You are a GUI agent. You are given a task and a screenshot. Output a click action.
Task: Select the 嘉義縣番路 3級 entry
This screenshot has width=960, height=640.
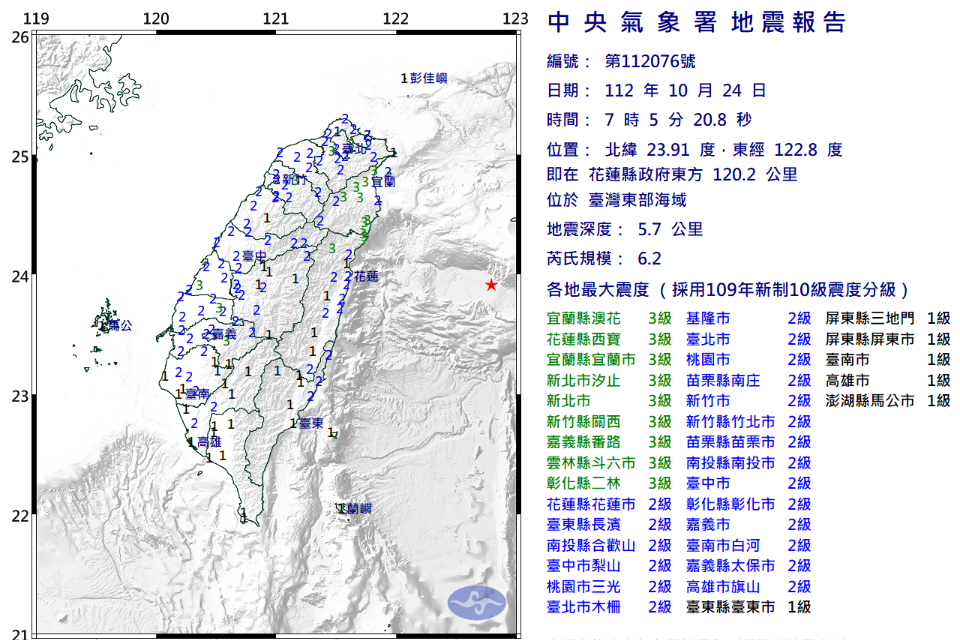point(609,442)
